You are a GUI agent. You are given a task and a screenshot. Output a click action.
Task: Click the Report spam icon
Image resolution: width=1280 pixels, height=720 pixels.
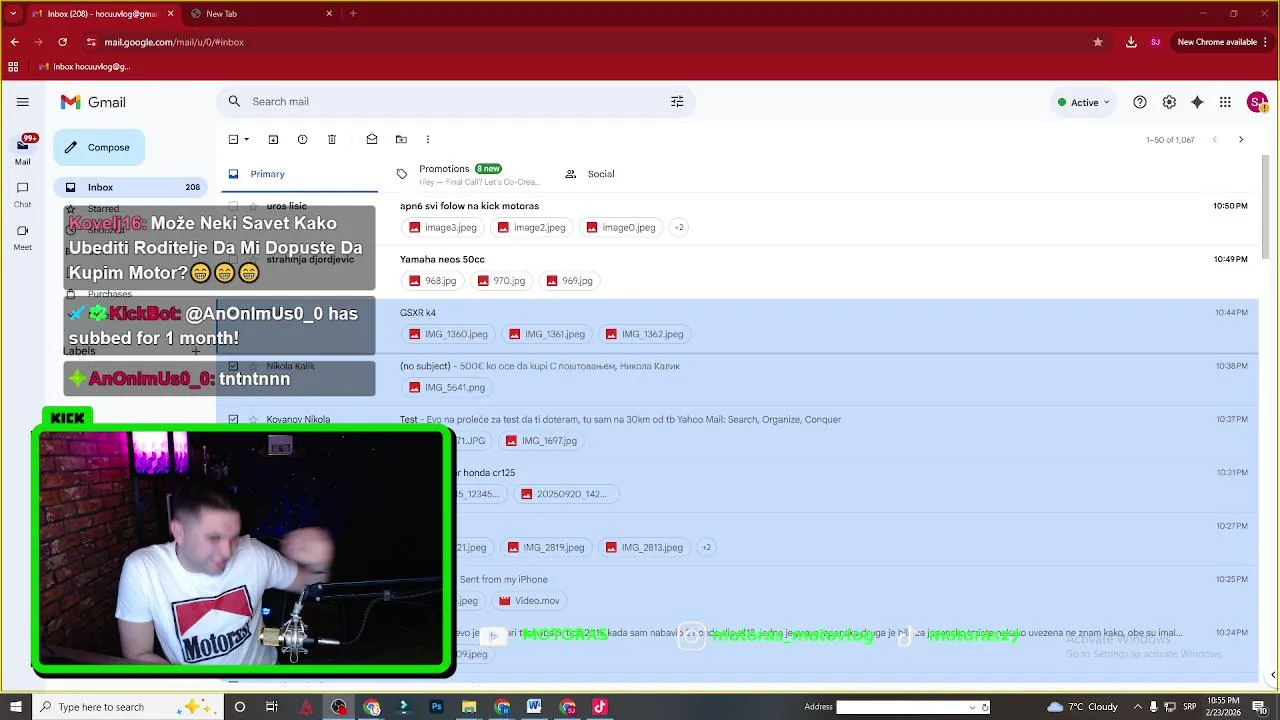coord(302,140)
